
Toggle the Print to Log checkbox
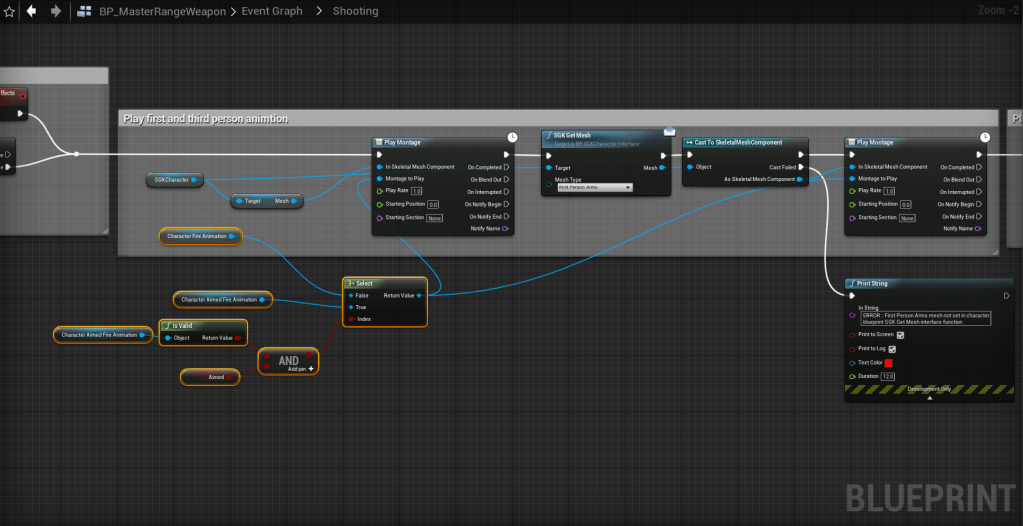[892, 349]
